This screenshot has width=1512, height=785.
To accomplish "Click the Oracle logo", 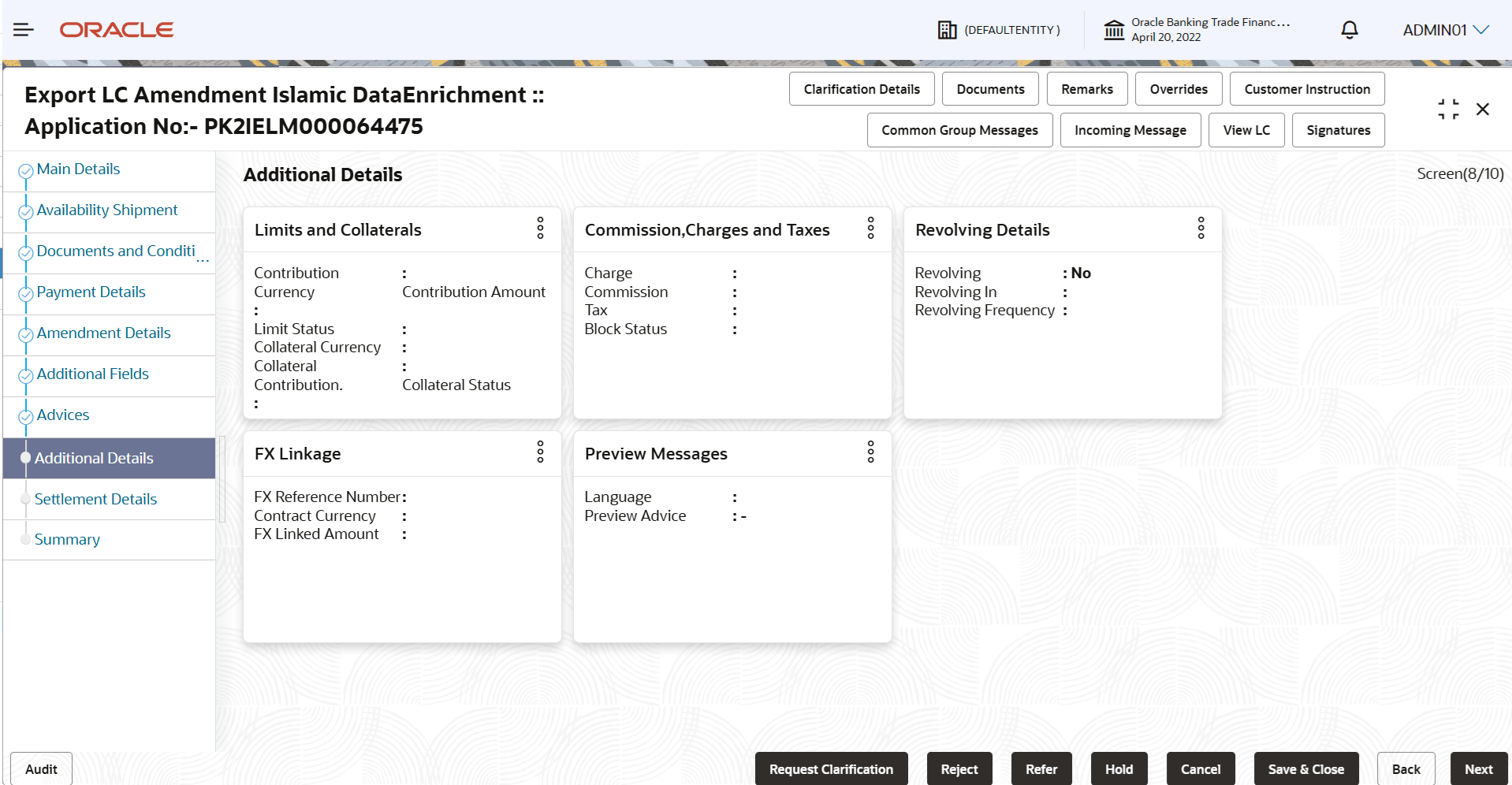I will (x=117, y=30).
